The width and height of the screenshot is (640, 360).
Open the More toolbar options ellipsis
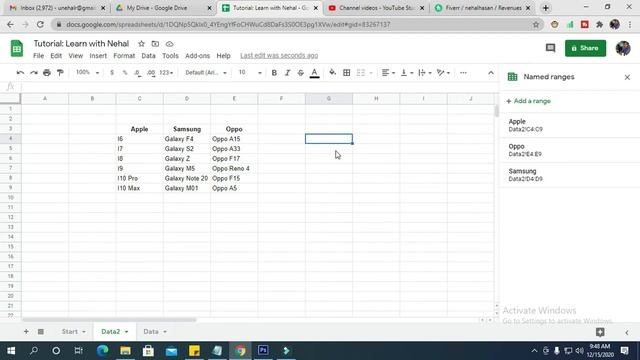[463, 73]
